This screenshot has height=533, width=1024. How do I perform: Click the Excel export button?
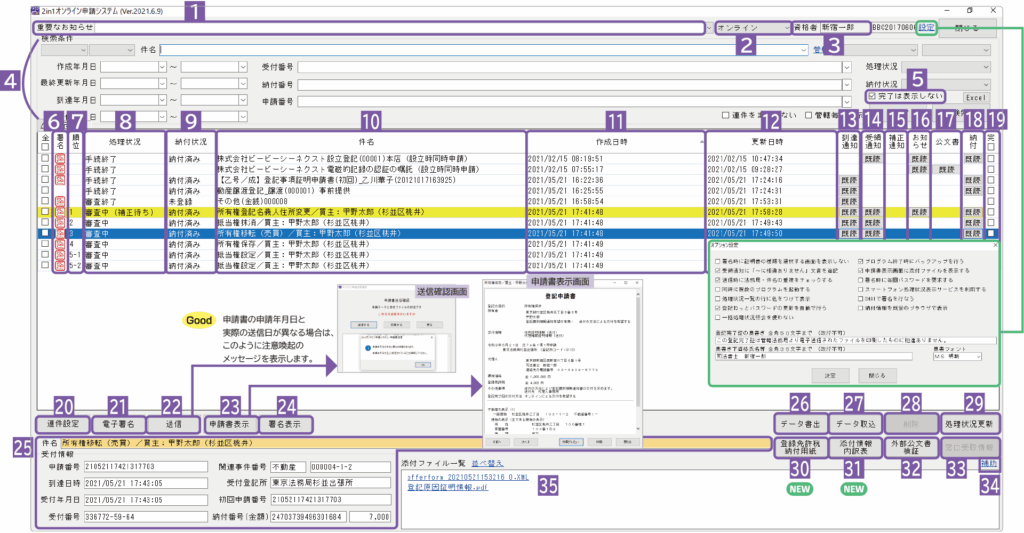click(x=976, y=98)
